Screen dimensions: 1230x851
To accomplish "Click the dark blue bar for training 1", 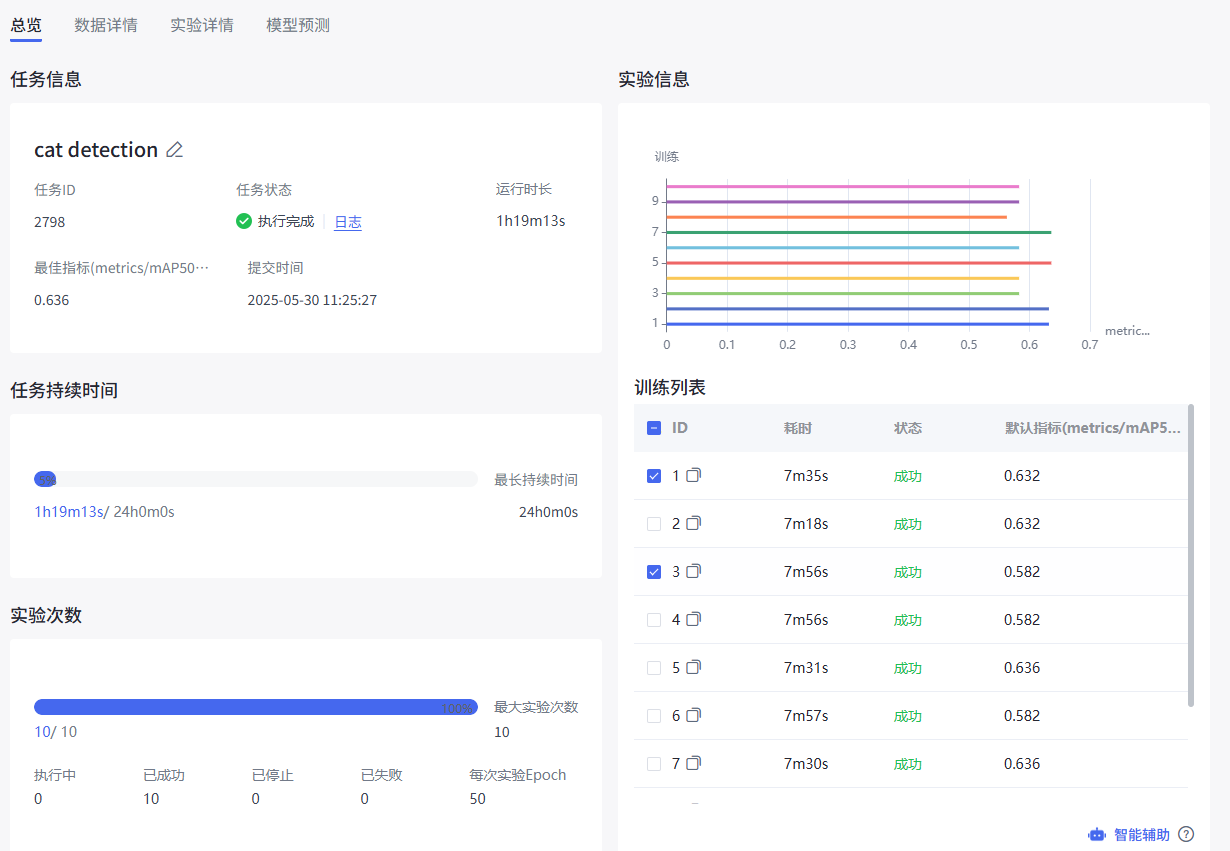I will click(858, 324).
